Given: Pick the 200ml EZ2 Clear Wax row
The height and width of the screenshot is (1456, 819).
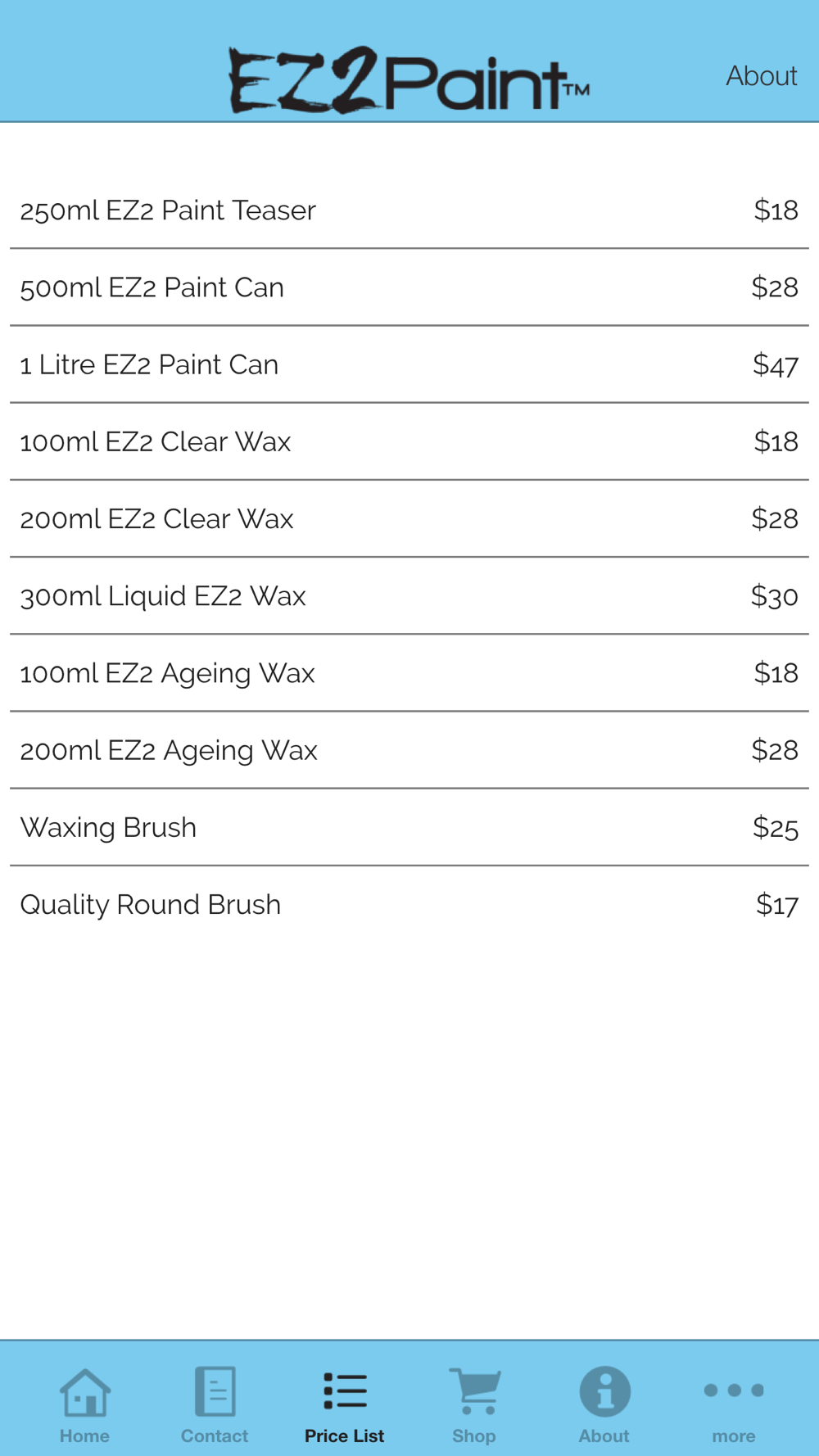Looking at the screenshot, I should click(x=409, y=518).
